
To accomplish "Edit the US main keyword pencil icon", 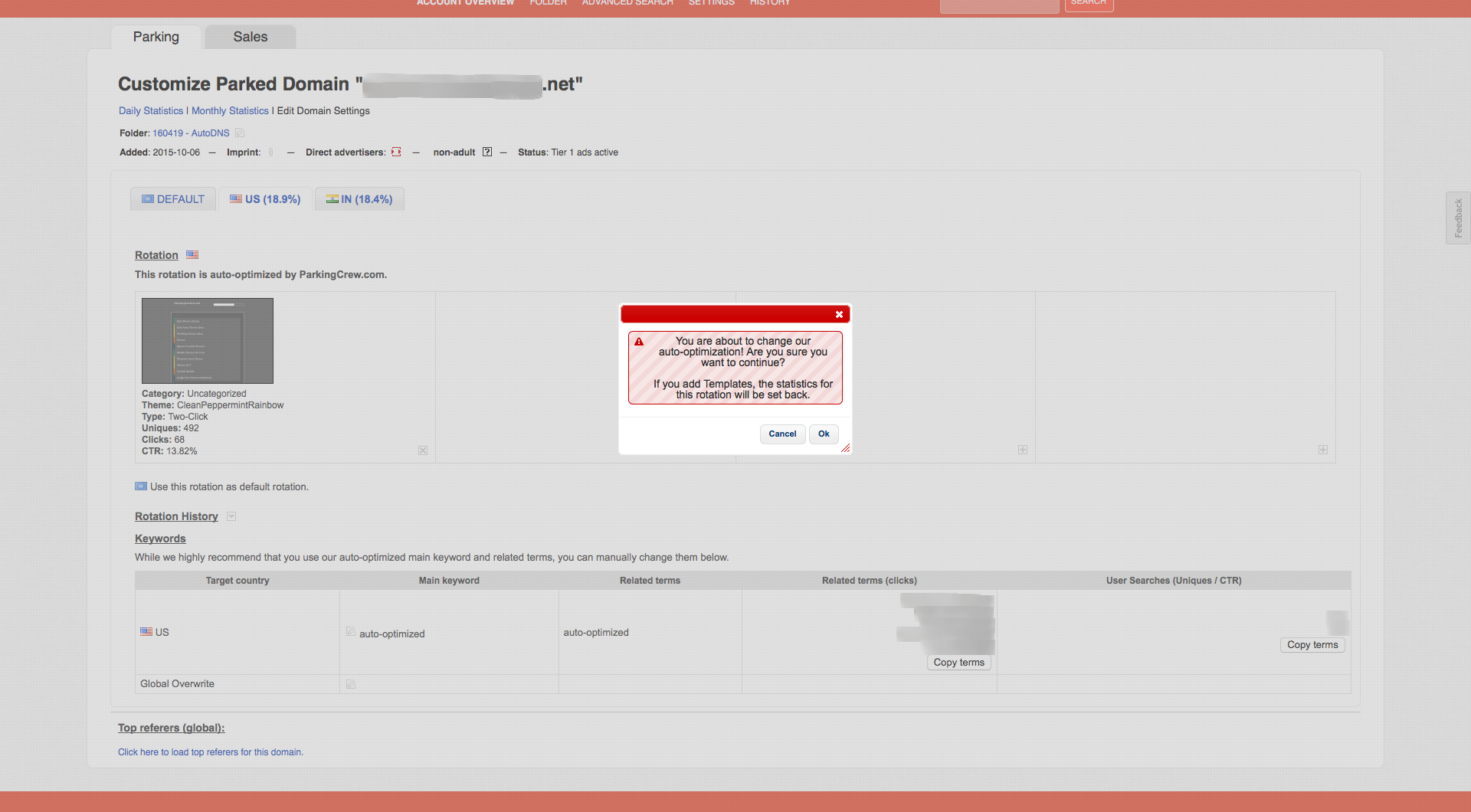I will [x=350, y=632].
